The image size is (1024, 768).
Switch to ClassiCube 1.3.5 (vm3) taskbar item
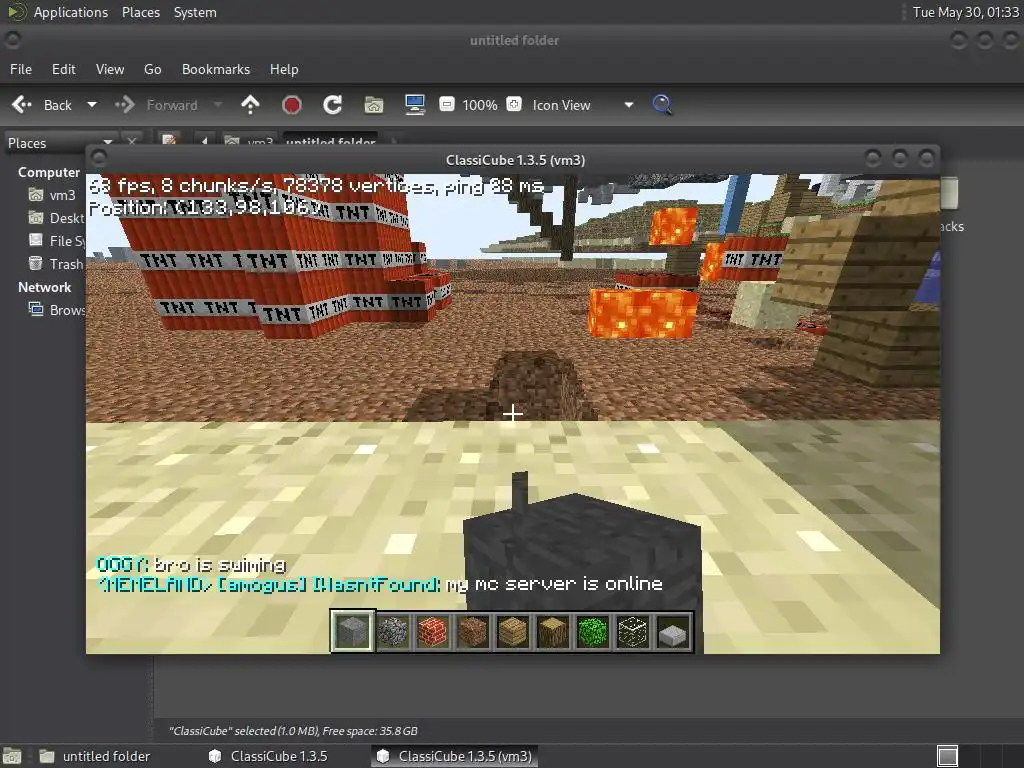click(x=456, y=756)
